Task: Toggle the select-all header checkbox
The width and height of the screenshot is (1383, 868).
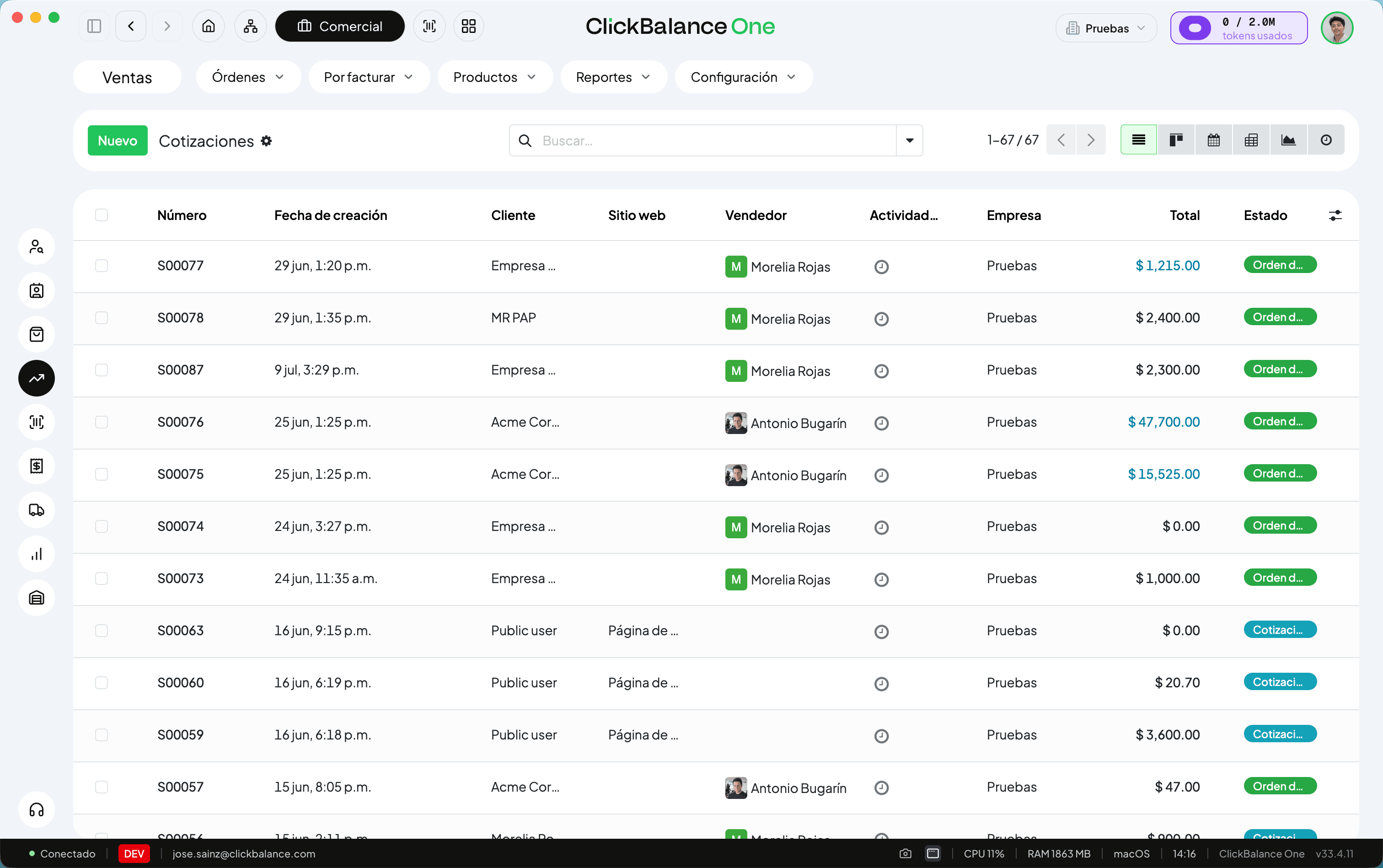Action: 102,215
